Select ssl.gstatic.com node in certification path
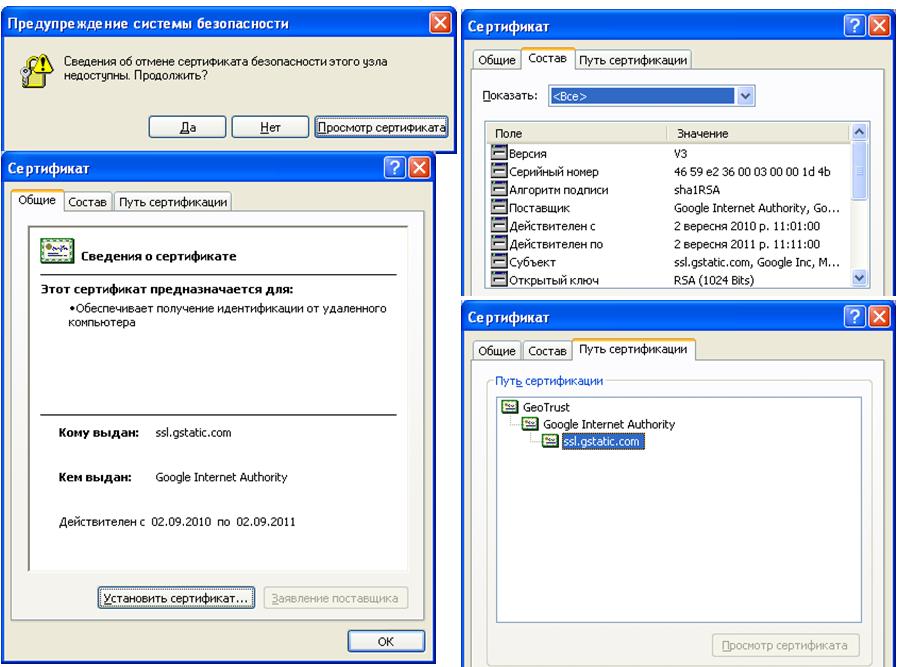The height and width of the screenshot is (667, 901). click(604, 441)
